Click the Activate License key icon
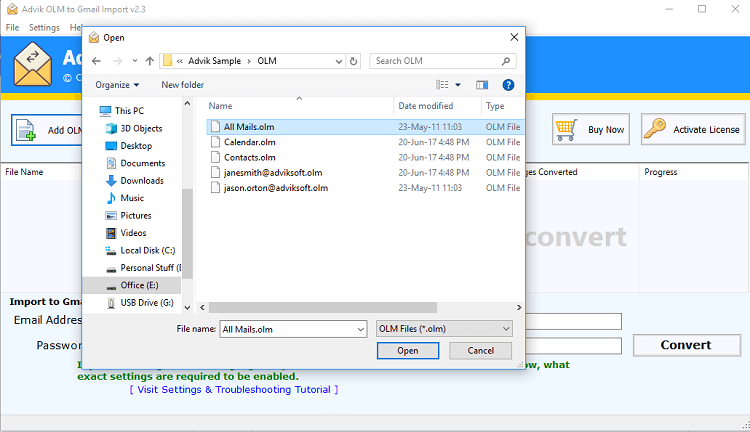The width and height of the screenshot is (750, 432). pyautogui.click(x=656, y=129)
